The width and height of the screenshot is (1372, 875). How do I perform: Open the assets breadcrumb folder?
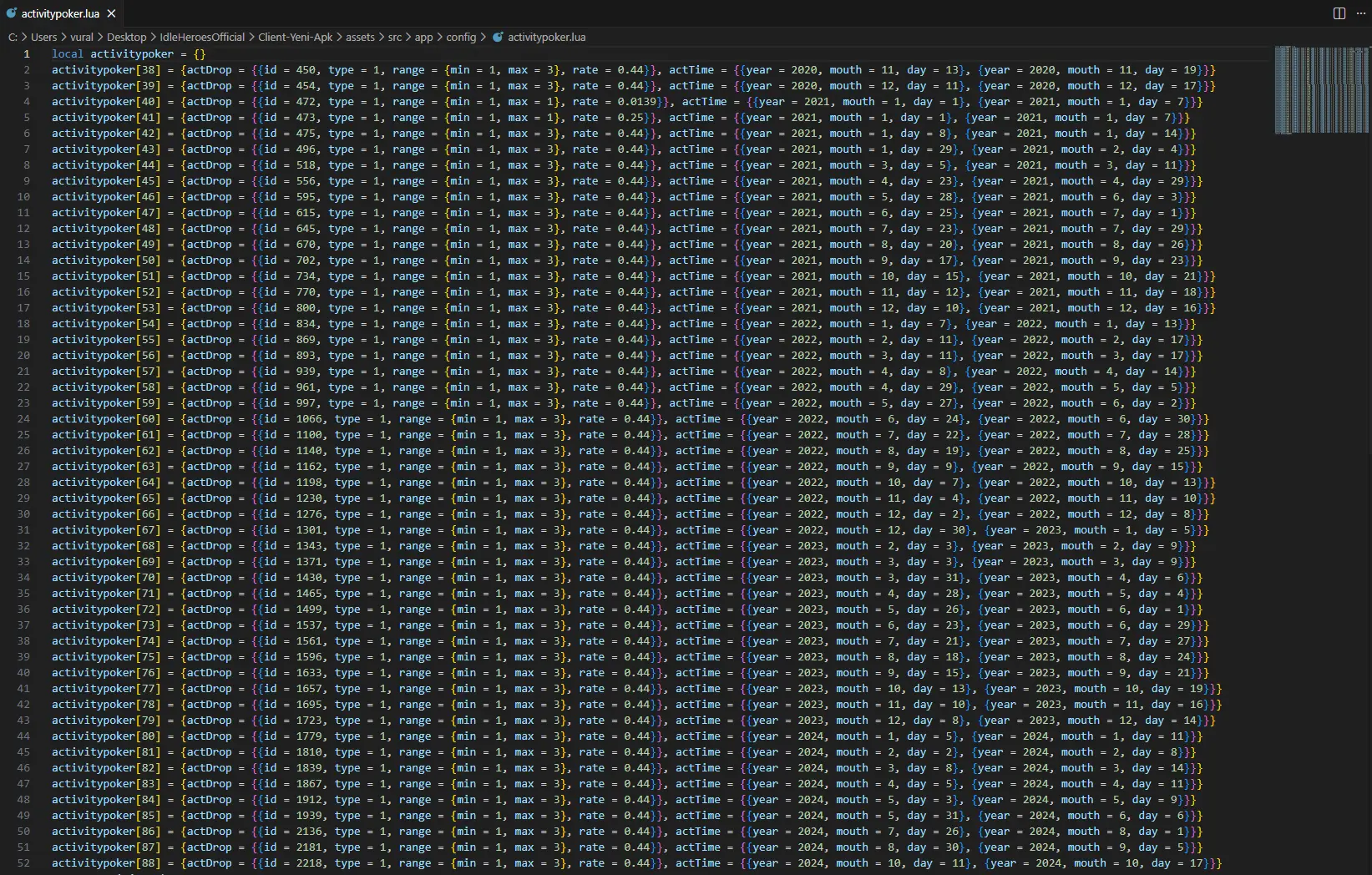coord(360,37)
